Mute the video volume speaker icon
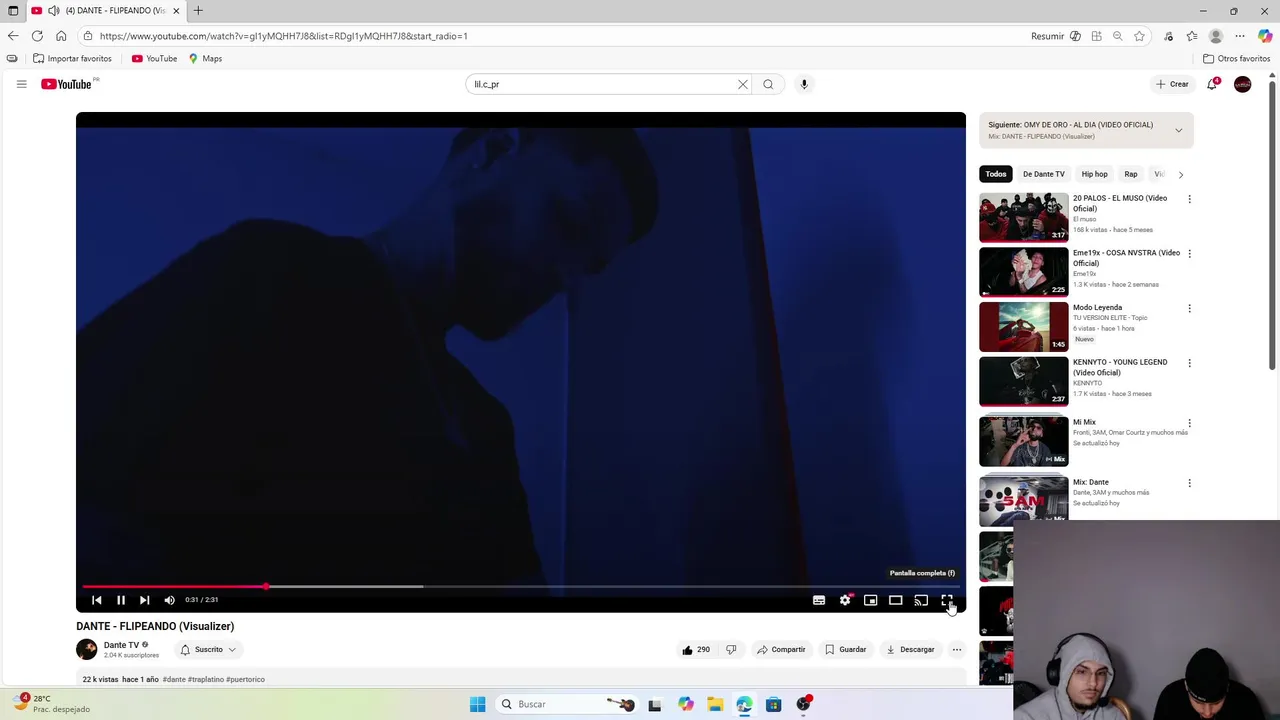This screenshot has width=1280, height=720. pyautogui.click(x=169, y=600)
